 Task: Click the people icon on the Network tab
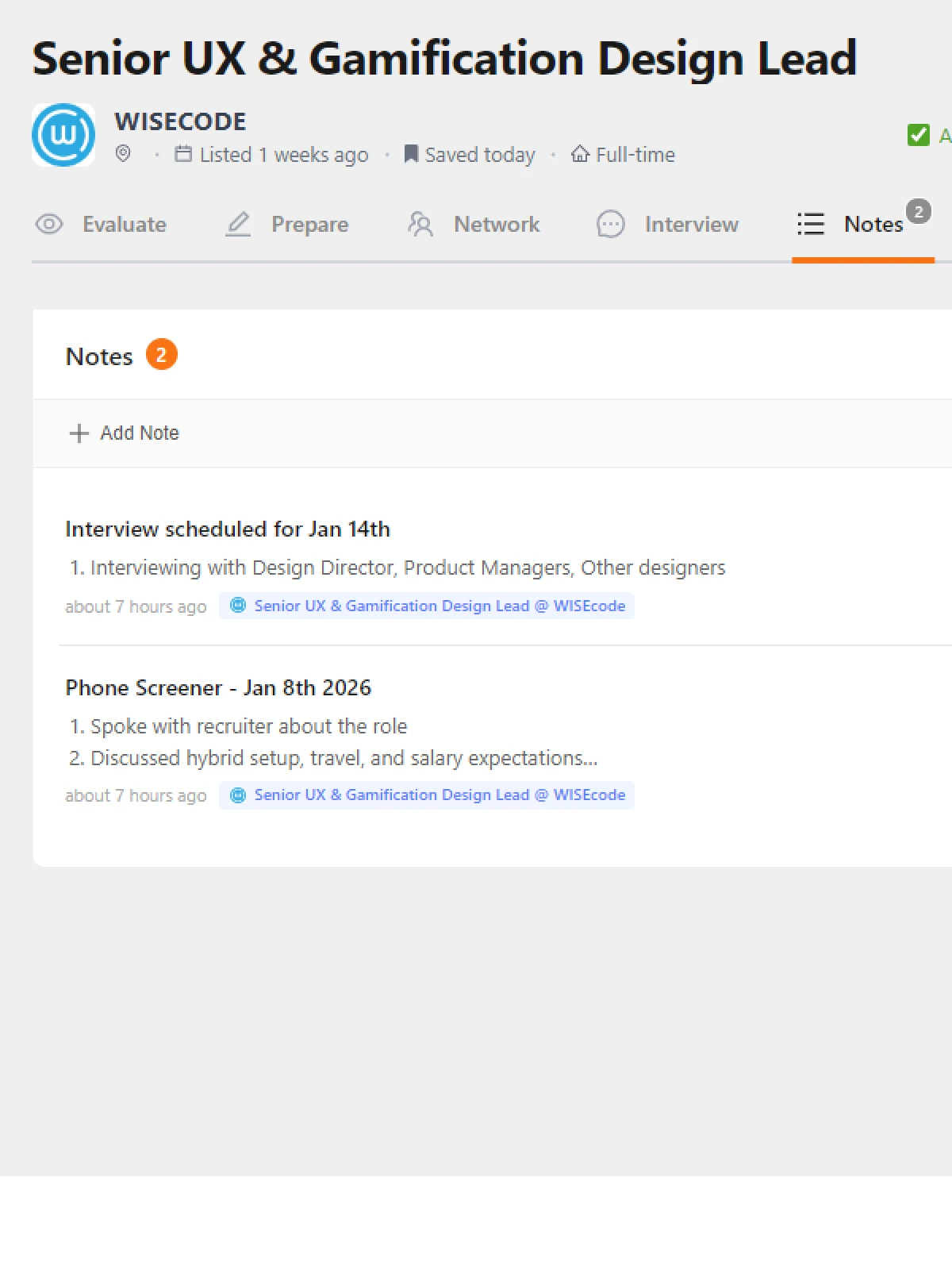click(420, 225)
